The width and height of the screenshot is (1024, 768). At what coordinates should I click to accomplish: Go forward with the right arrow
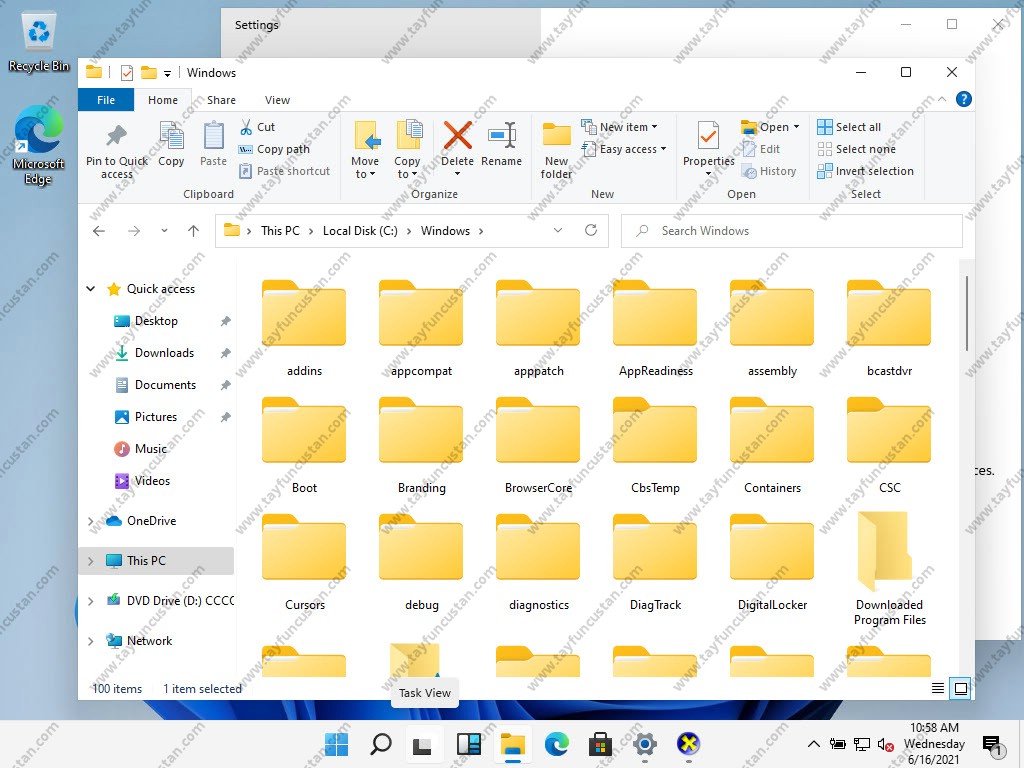click(x=134, y=231)
